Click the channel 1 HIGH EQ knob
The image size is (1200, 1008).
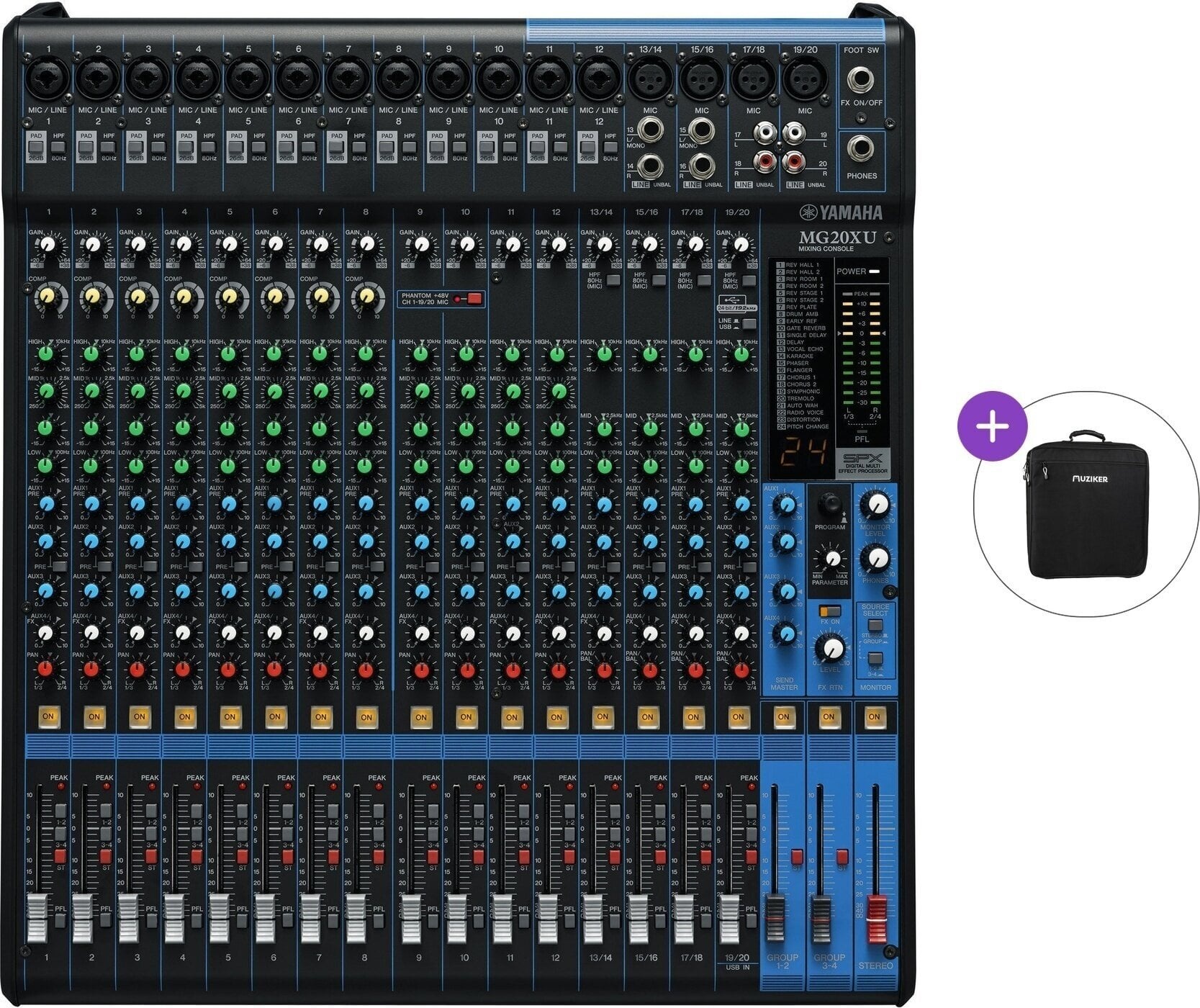[x=46, y=354]
